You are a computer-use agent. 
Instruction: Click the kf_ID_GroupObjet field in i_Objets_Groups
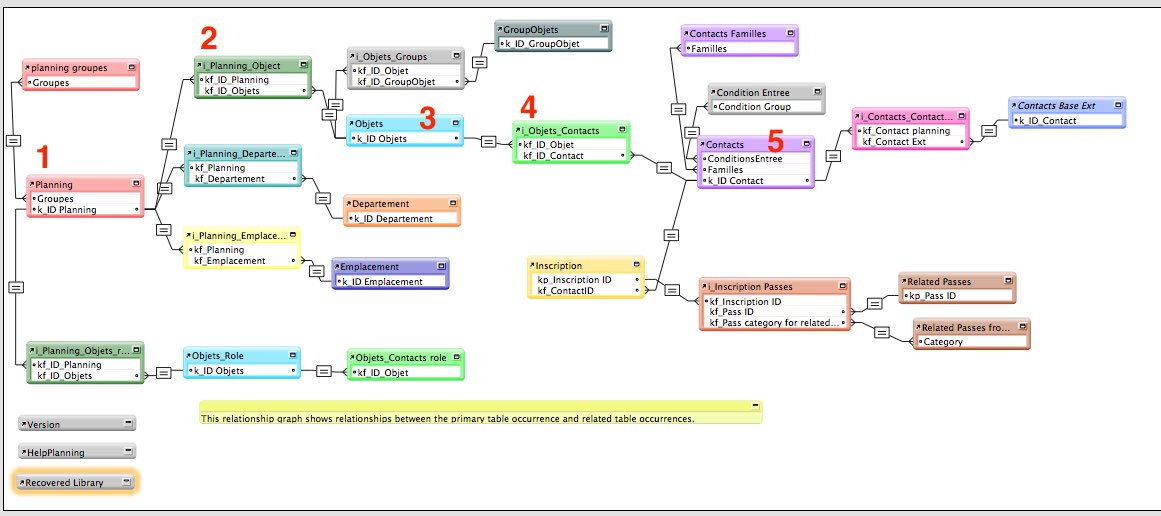click(x=407, y=81)
